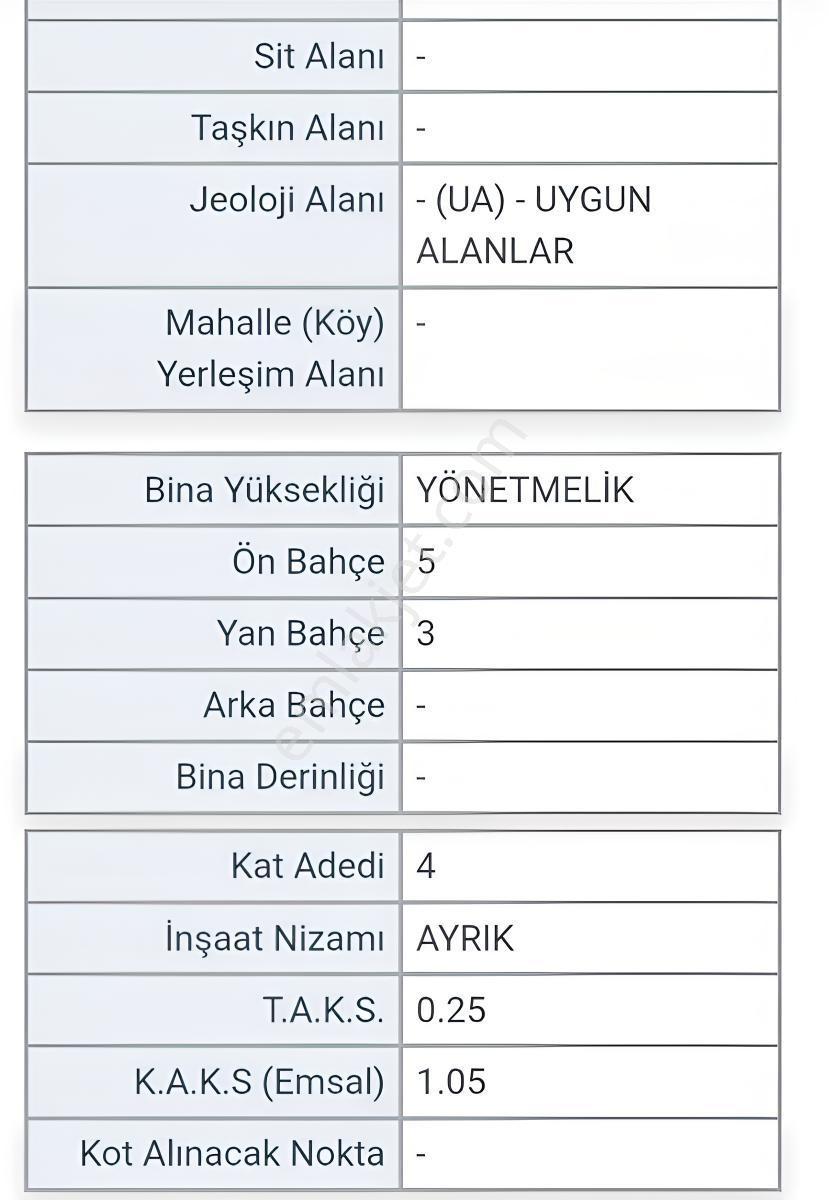Screen dimensions: 829x1200
Task: Click the Kat Adedi label
Action: coord(307,865)
